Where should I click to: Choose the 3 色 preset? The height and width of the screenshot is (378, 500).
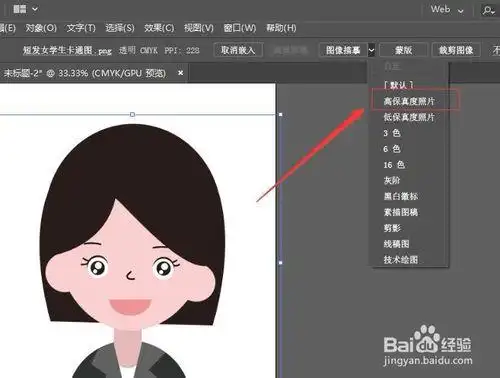(x=391, y=133)
